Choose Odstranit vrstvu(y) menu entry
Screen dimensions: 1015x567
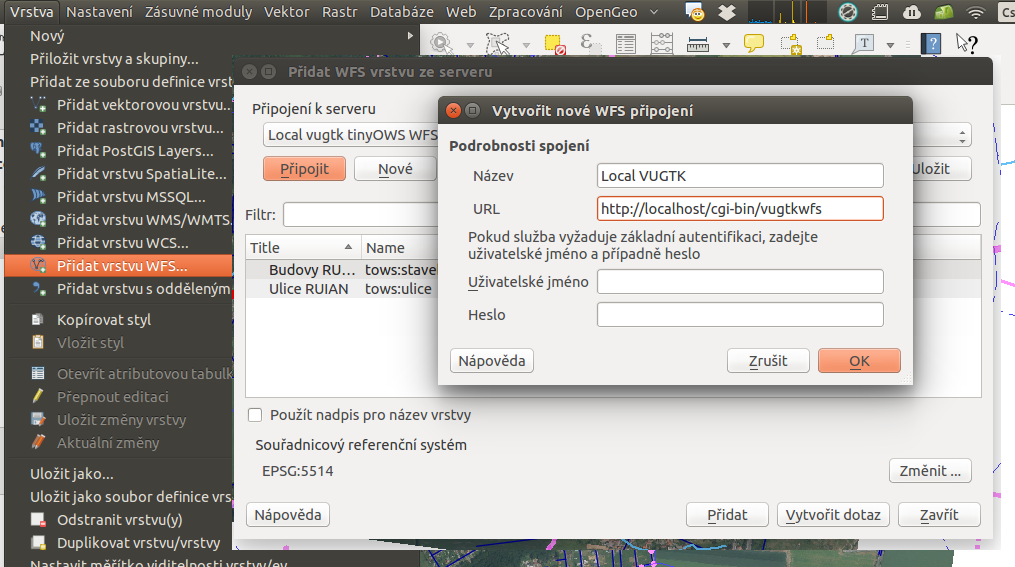[x=118, y=520]
